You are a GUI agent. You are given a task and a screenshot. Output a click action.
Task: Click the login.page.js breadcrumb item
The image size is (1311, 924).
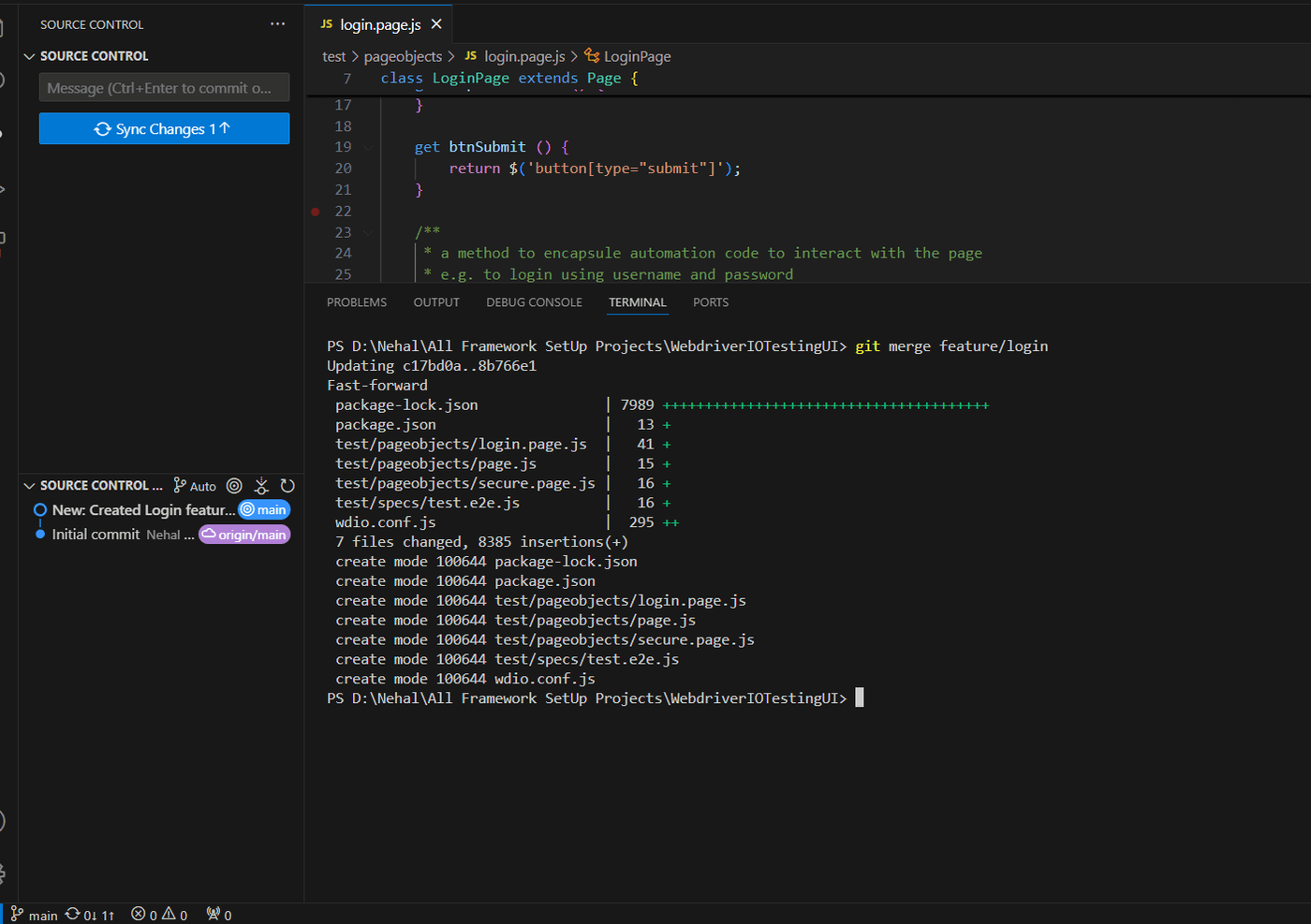point(515,57)
